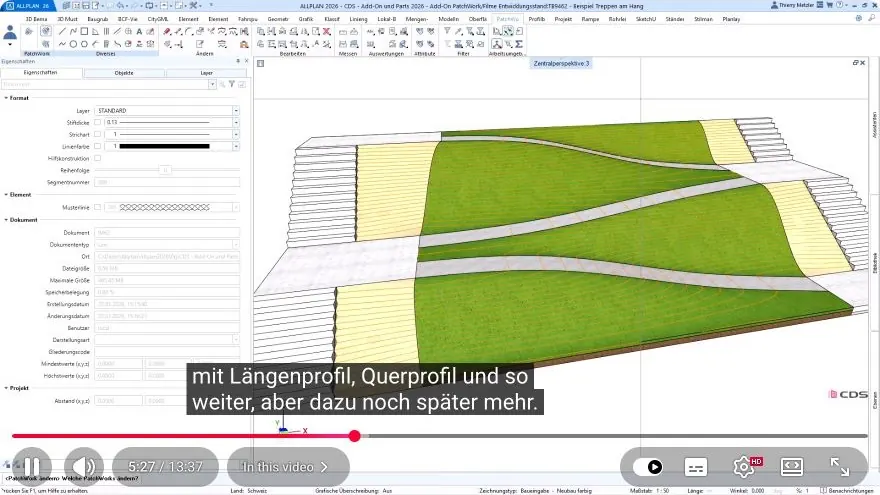Open the properties search dropdown arrow
Image resolution: width=880 pixels, height=495 pixels.
[x=212, y=84]
